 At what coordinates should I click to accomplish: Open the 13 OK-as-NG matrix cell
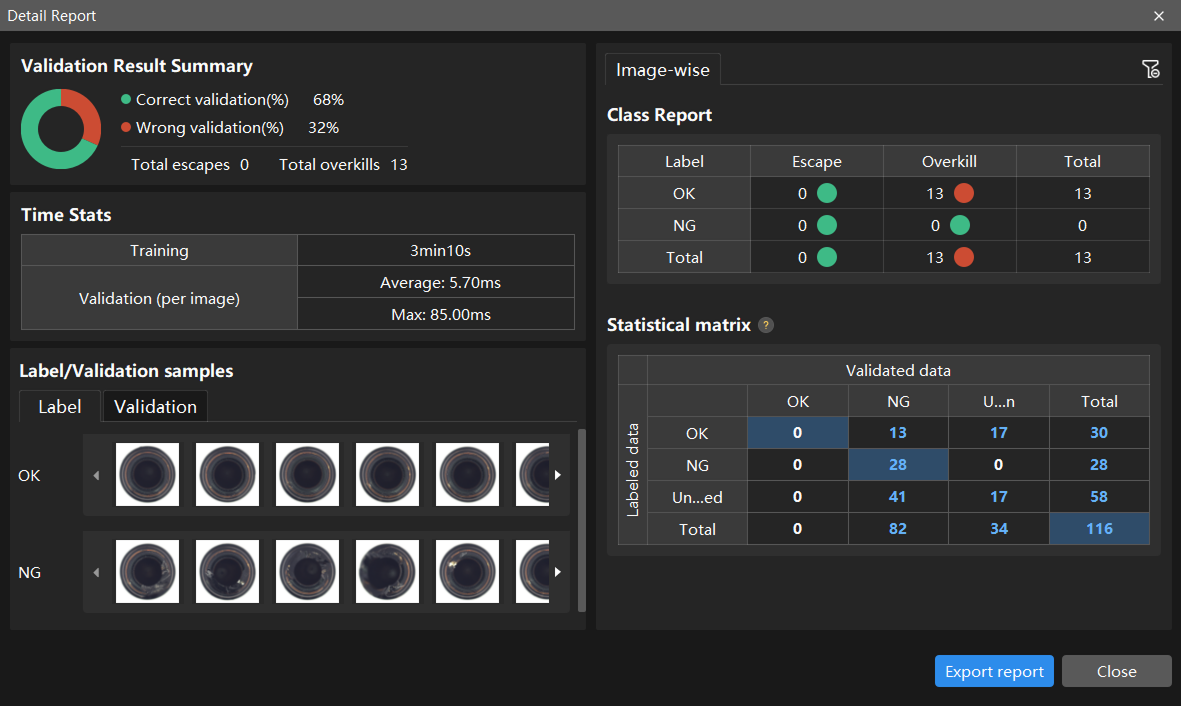(898, 433)
